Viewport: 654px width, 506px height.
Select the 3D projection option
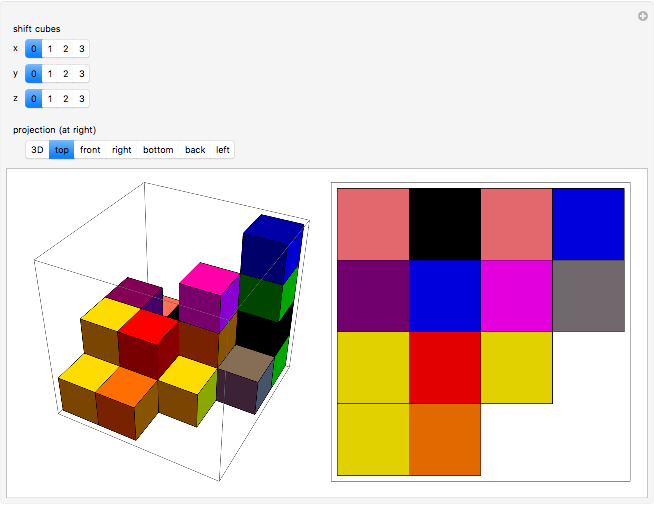tap(37, 150)
